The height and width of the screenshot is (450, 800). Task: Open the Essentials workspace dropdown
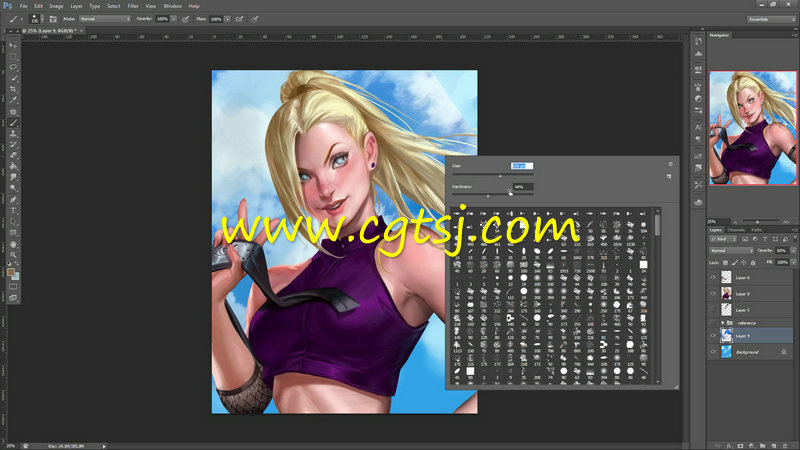point(771,19)
